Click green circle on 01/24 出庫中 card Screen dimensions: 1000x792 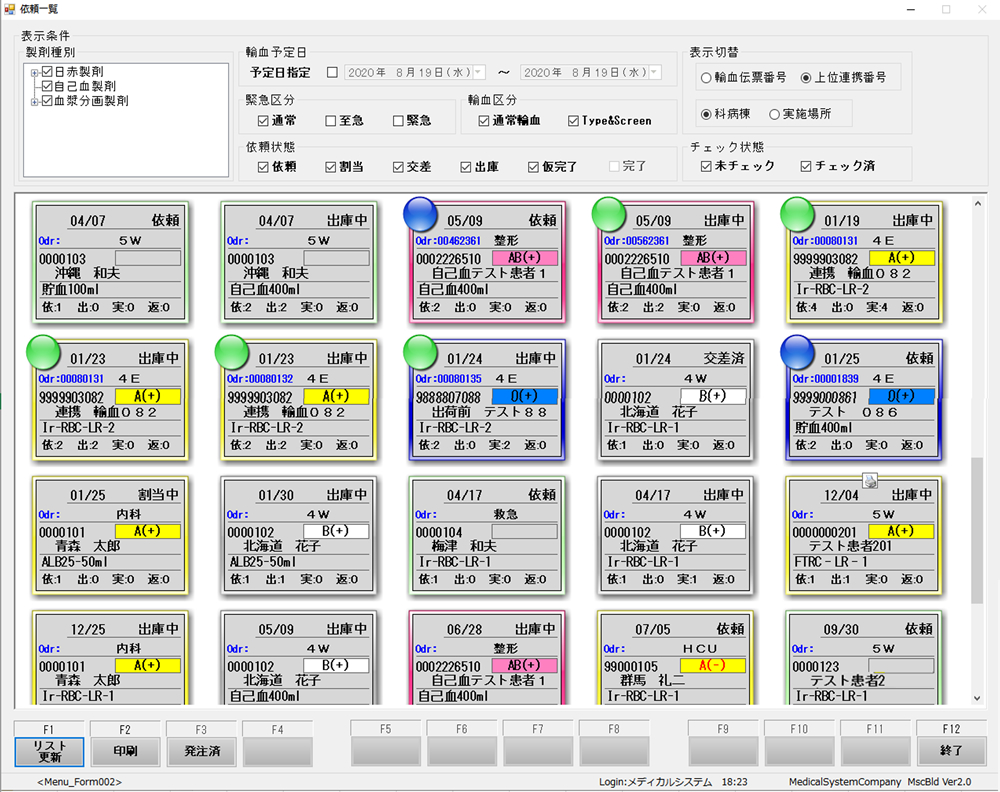[422, 352]
